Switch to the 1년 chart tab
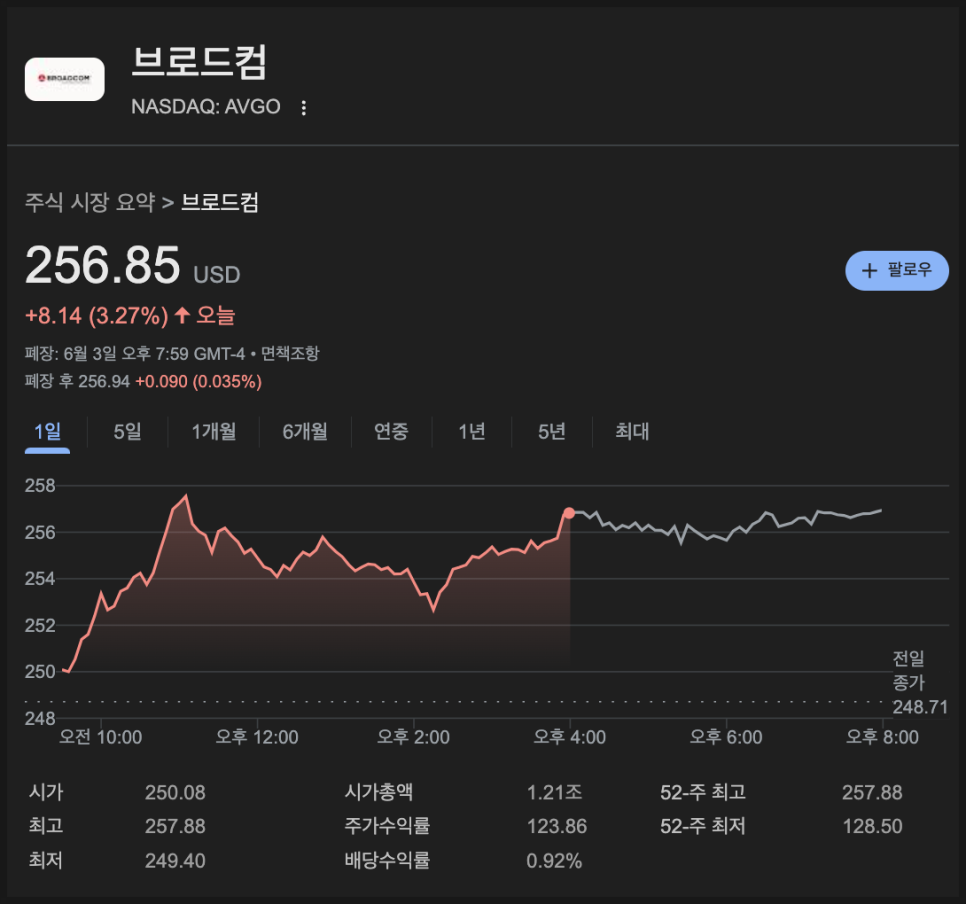 [472, 431]
